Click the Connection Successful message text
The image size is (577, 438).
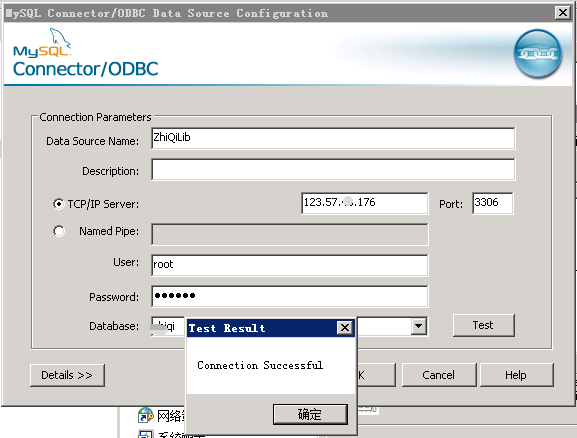(260, 365)
